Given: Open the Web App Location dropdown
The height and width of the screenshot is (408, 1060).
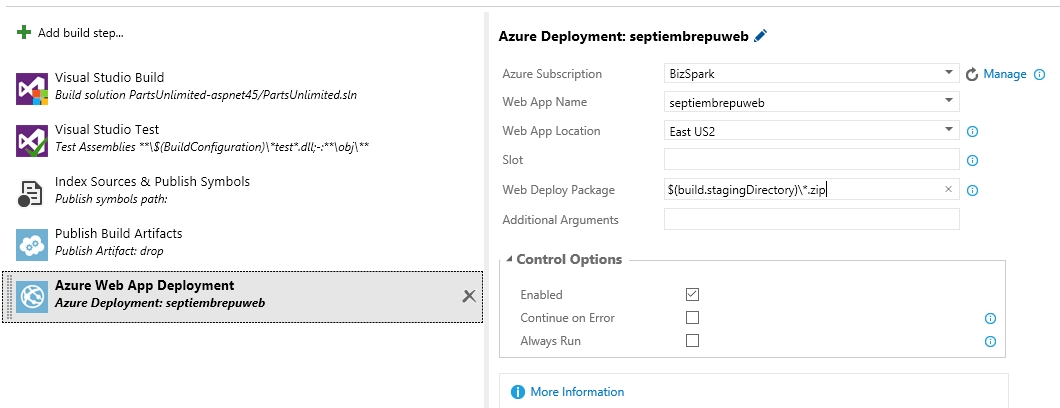Looking at the screenshot, I should click(x=949, y=130).
